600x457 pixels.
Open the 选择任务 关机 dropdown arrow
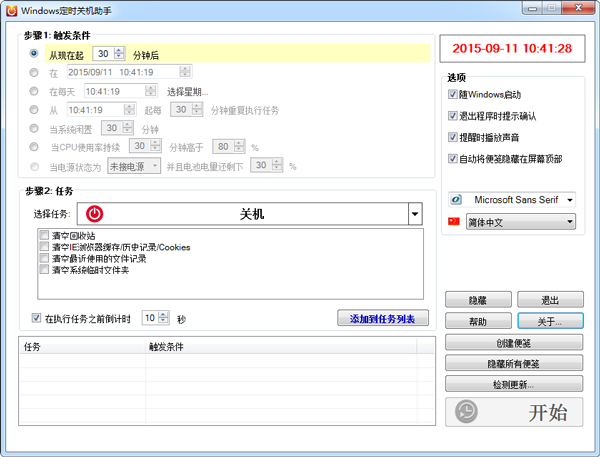pyautogui.click(x=415, y=214)
